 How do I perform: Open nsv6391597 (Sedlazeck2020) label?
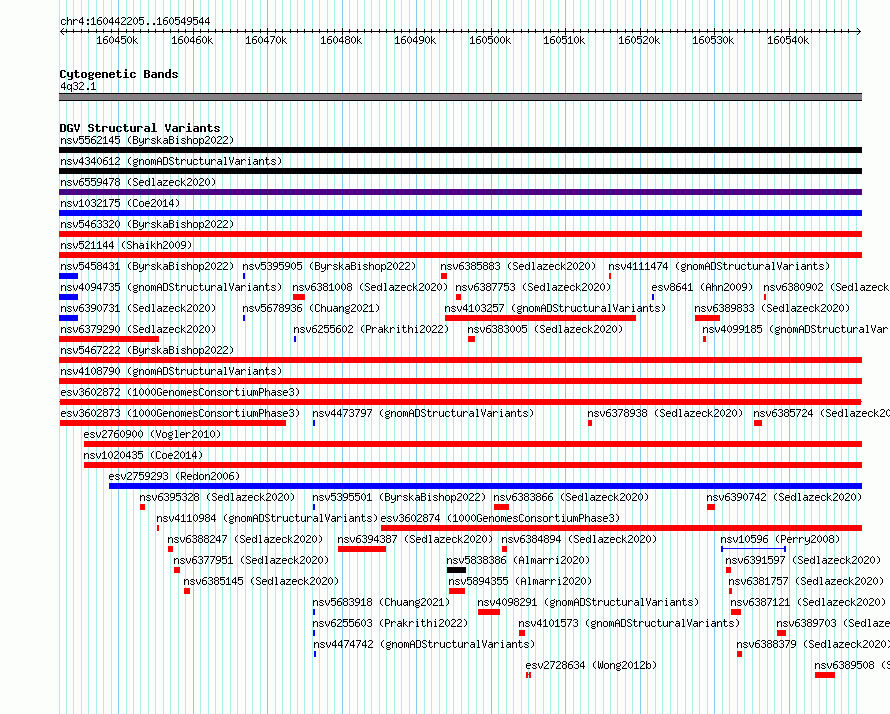coord(803,560)
